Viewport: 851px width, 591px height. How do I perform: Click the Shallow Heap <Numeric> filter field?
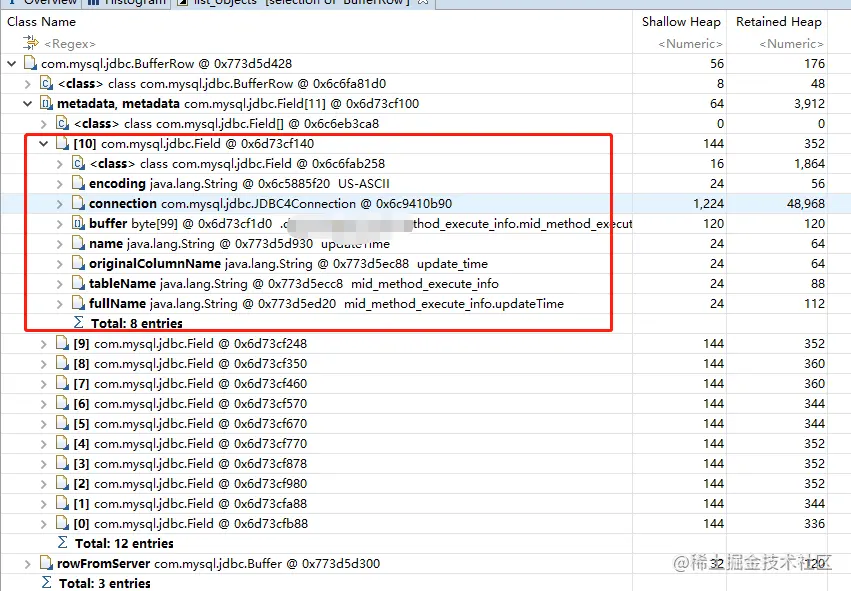(690, 43)
